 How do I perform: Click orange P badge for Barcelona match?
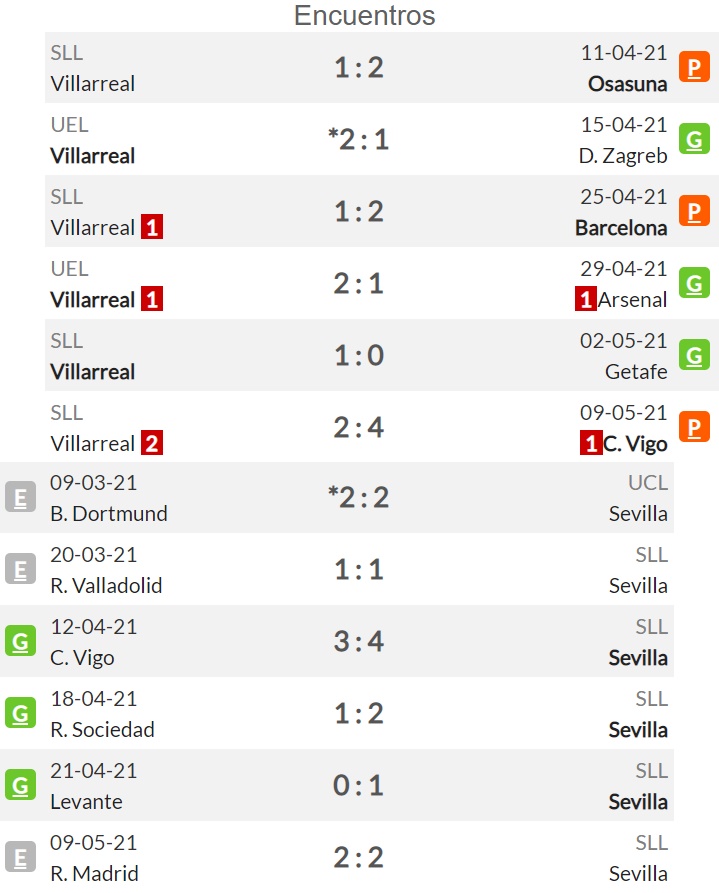pyautogui.click(x=694, y=211)
